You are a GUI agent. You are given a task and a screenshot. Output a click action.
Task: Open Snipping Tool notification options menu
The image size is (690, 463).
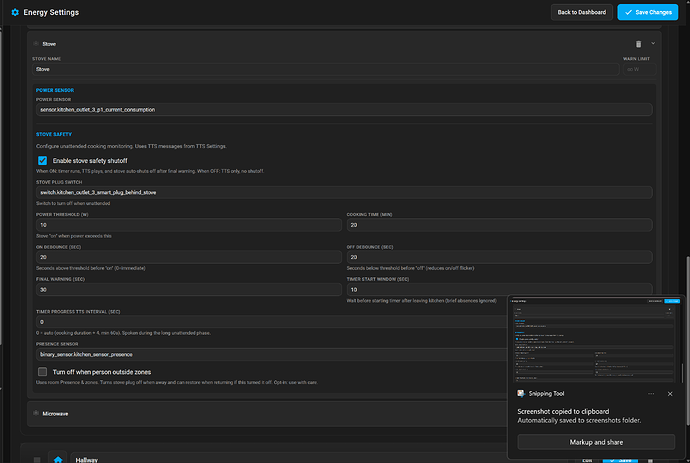(651, 394)
